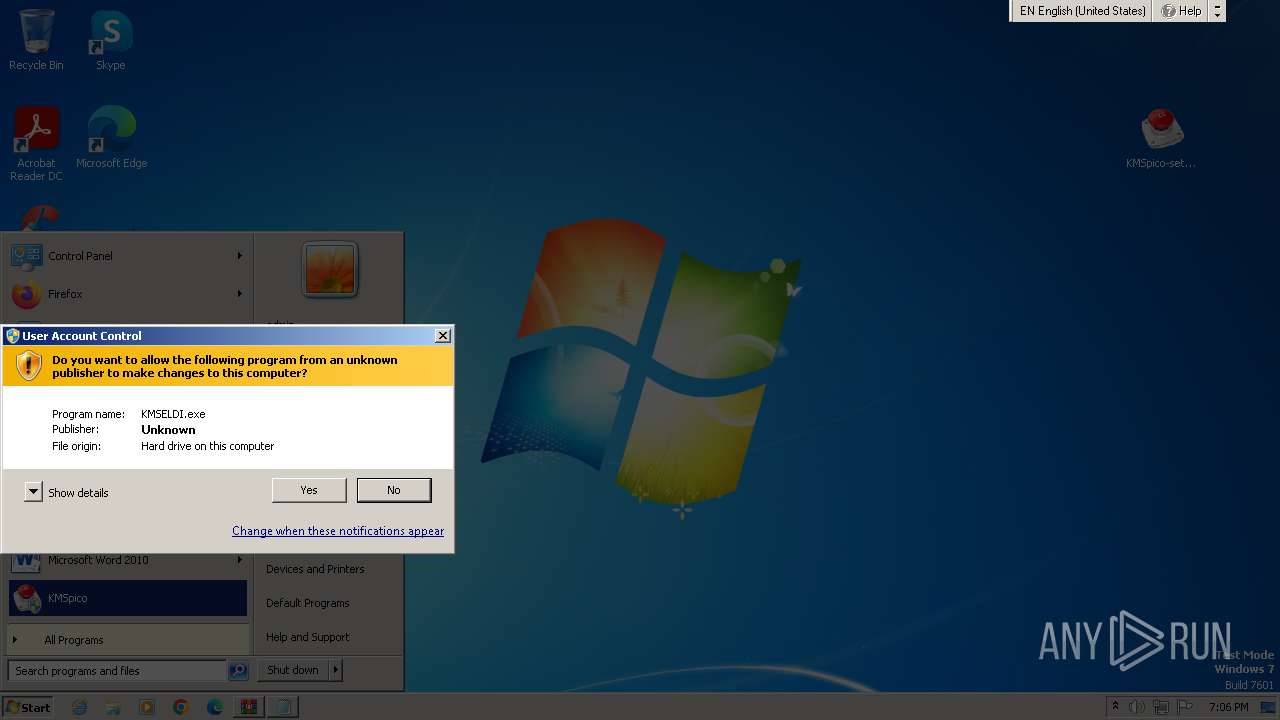Screen dimensions: 1280x720
Task: Select Firefox in Start menu
Action: tap(127, 294)
